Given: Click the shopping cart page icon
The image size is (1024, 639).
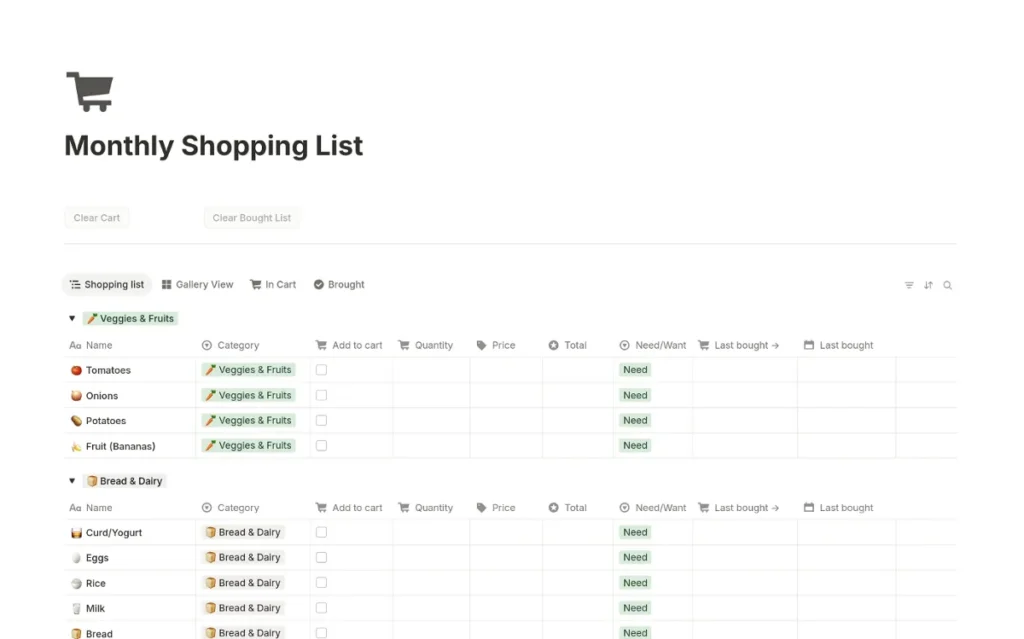Looking at the screenshot, I should [89, 91].
